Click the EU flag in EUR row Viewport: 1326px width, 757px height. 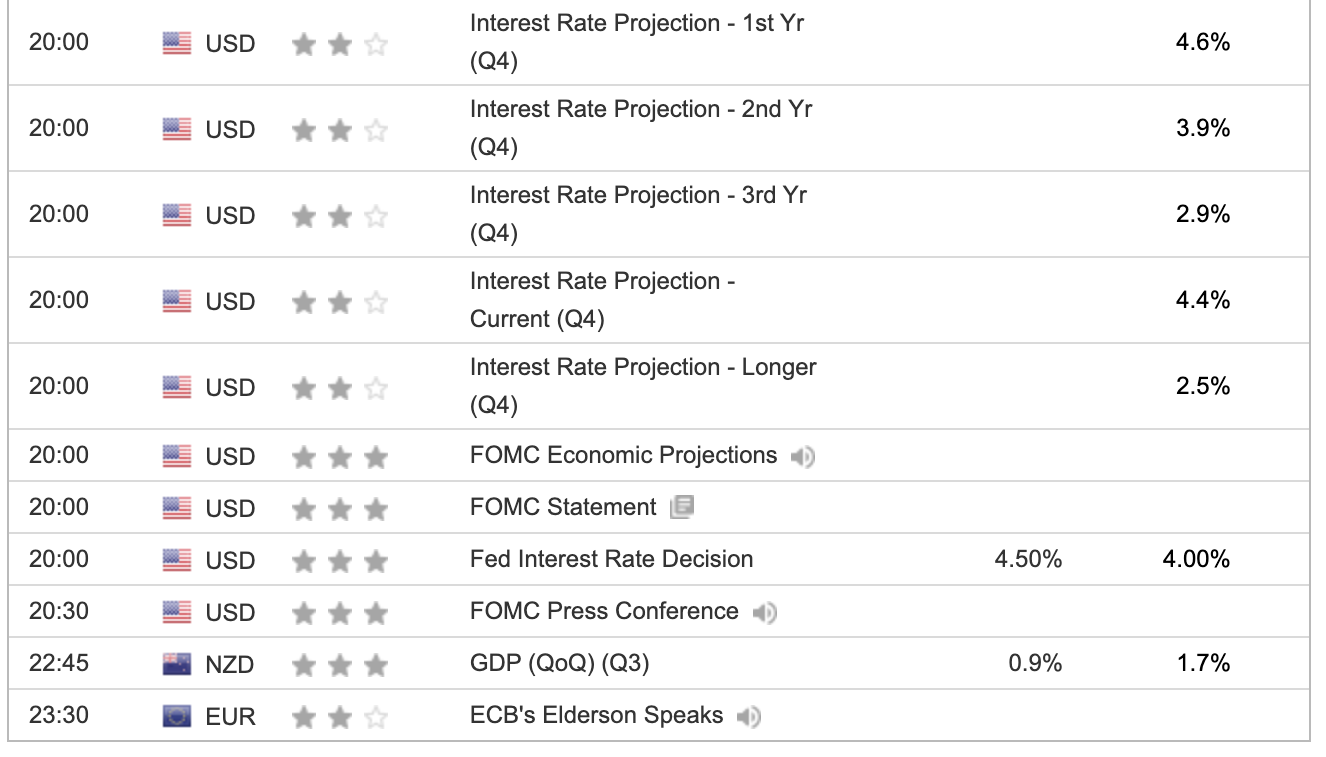(177, 716)
